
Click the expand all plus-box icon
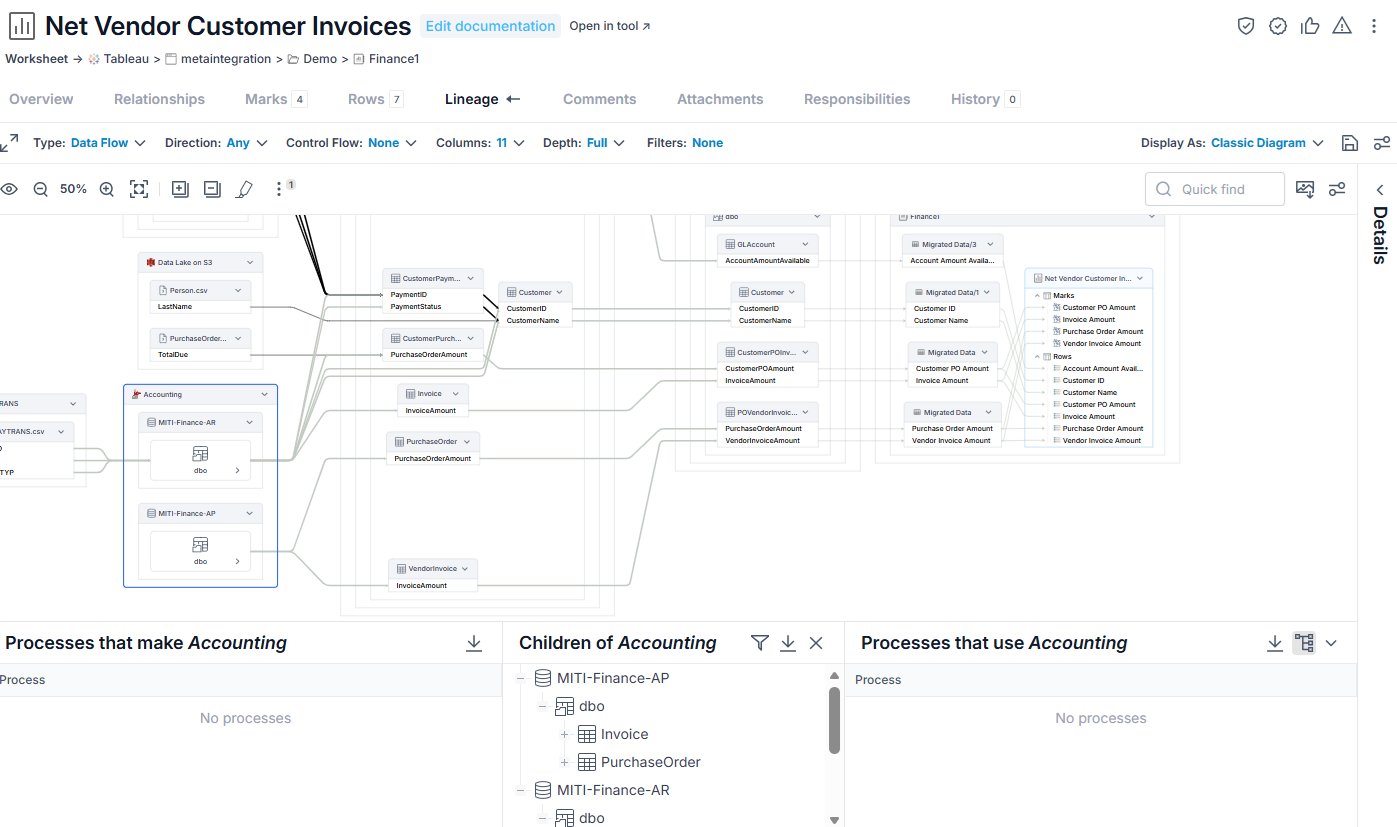[180, 189]
